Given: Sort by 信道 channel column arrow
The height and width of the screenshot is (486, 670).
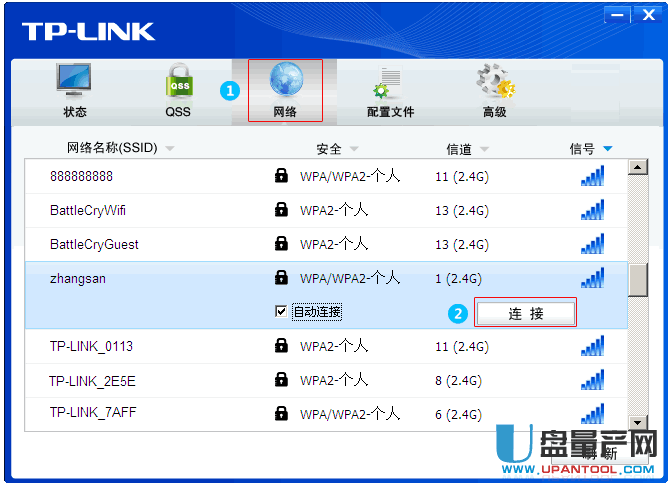Looking at the screenshot, I should pos(484,149).
